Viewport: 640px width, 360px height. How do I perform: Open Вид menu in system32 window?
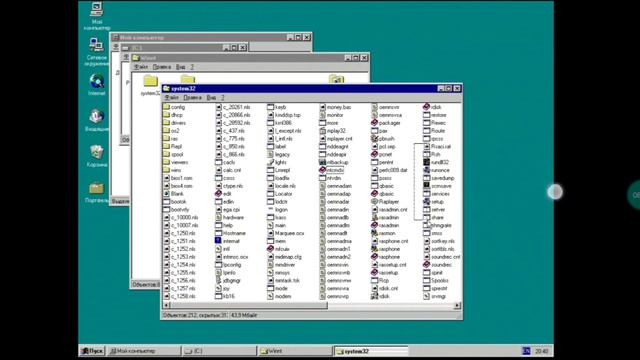pos(211,98)
